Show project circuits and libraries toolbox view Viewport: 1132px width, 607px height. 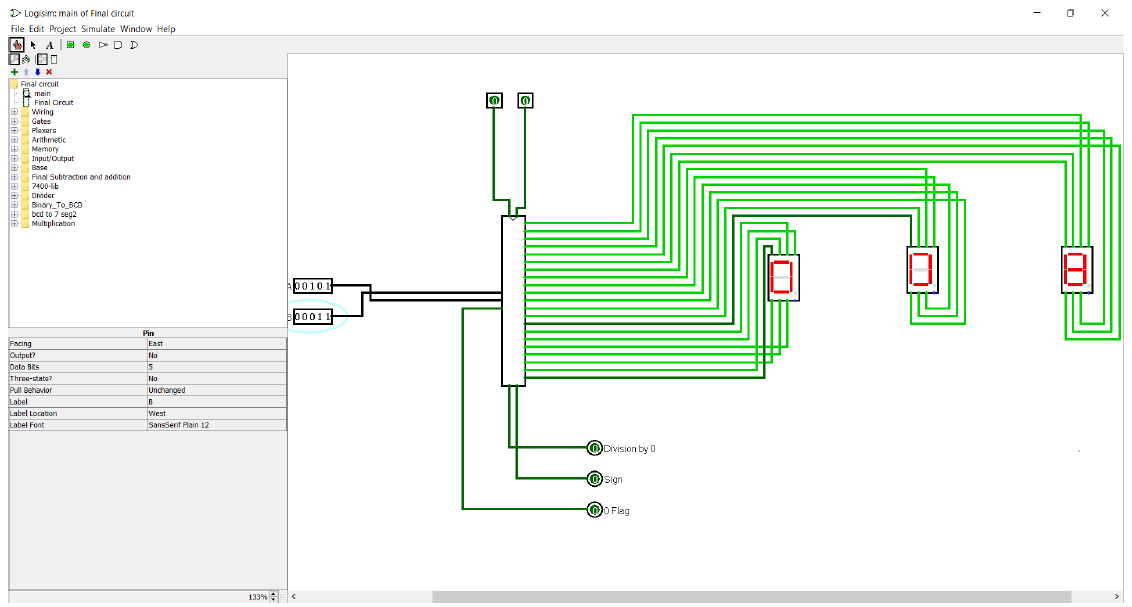14,59
